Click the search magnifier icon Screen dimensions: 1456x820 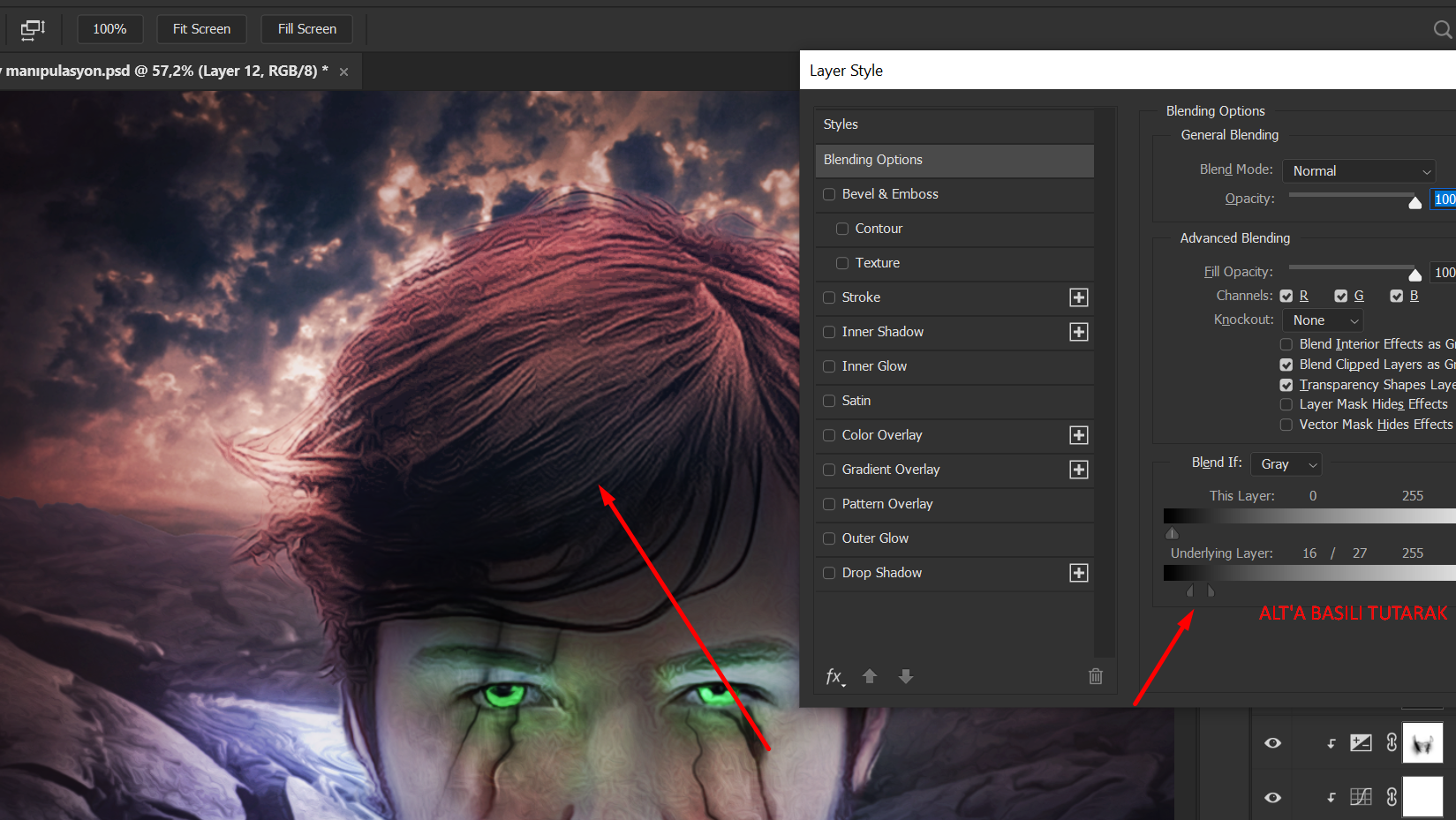1443,30
